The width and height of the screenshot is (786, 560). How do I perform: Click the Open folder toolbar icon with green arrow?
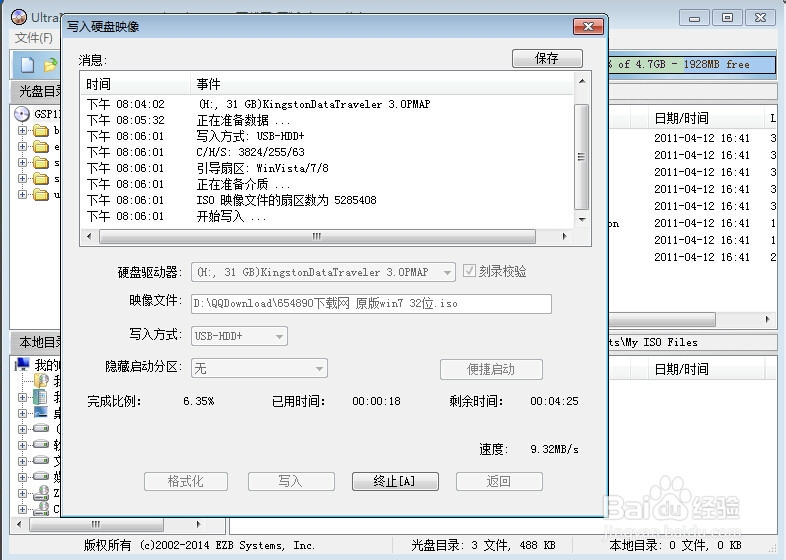click(x=51, y=65)
